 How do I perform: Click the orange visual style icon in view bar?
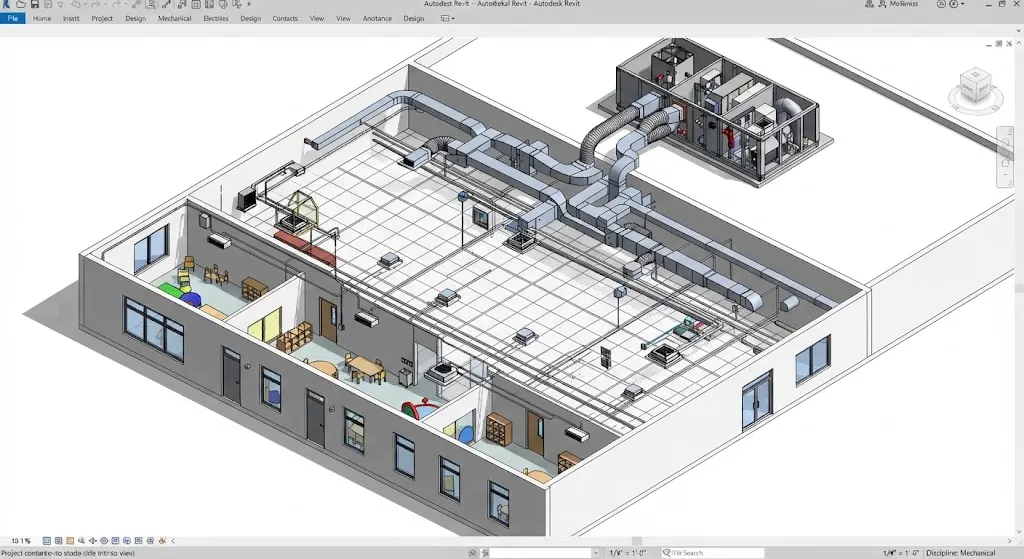coord(70,541)
